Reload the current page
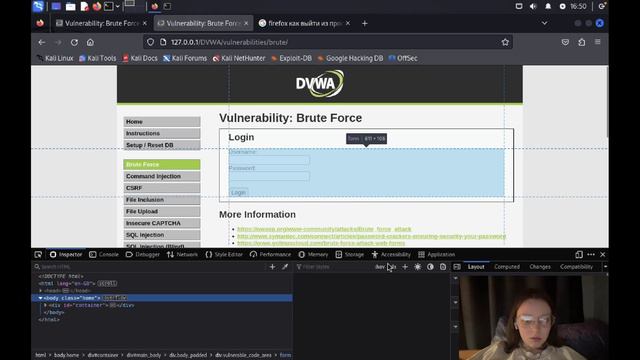This screenshot has height=360, width=640. click(74, 42)
